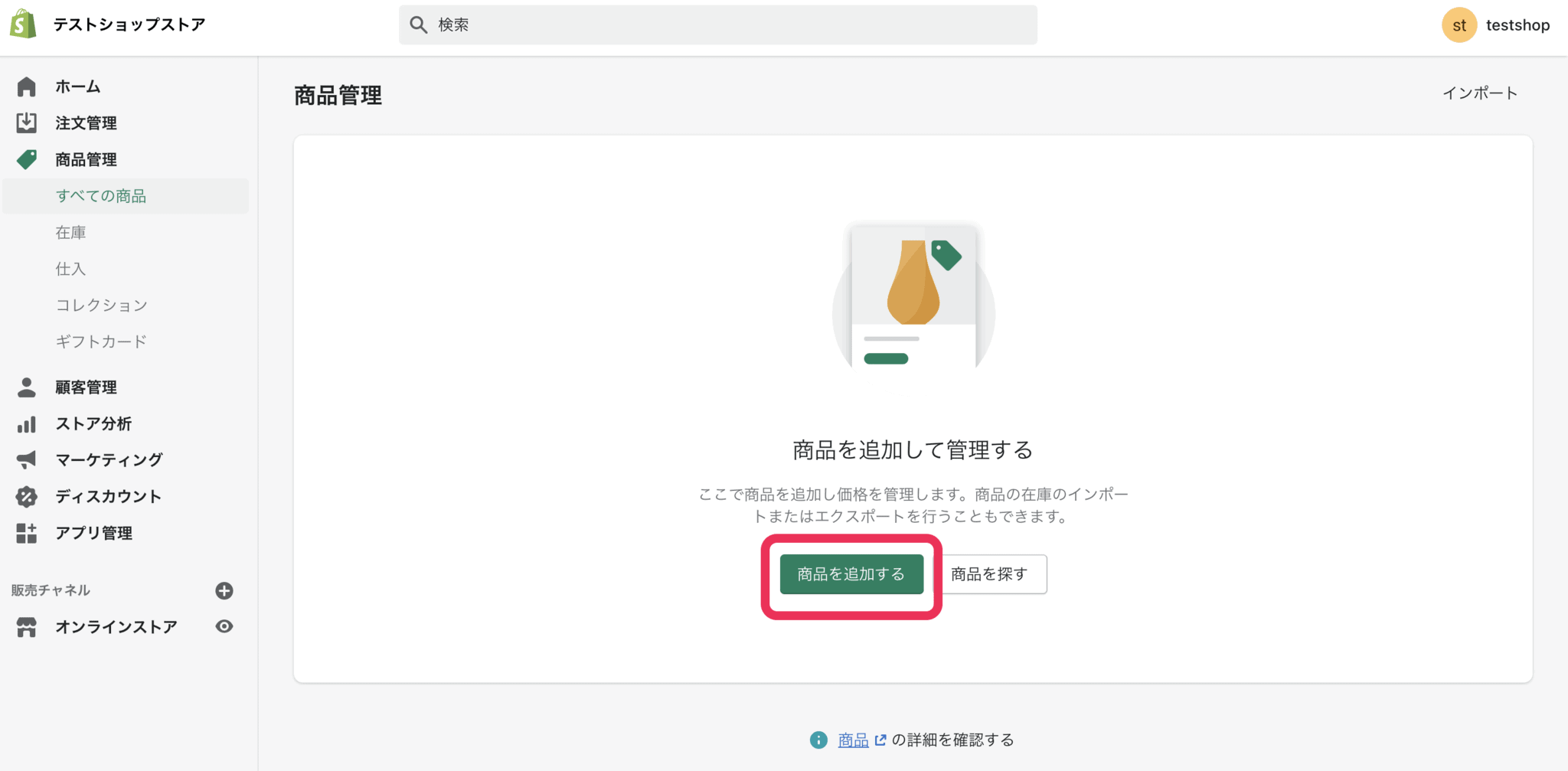Click the 販売チャネル section label

coord(51,590)
